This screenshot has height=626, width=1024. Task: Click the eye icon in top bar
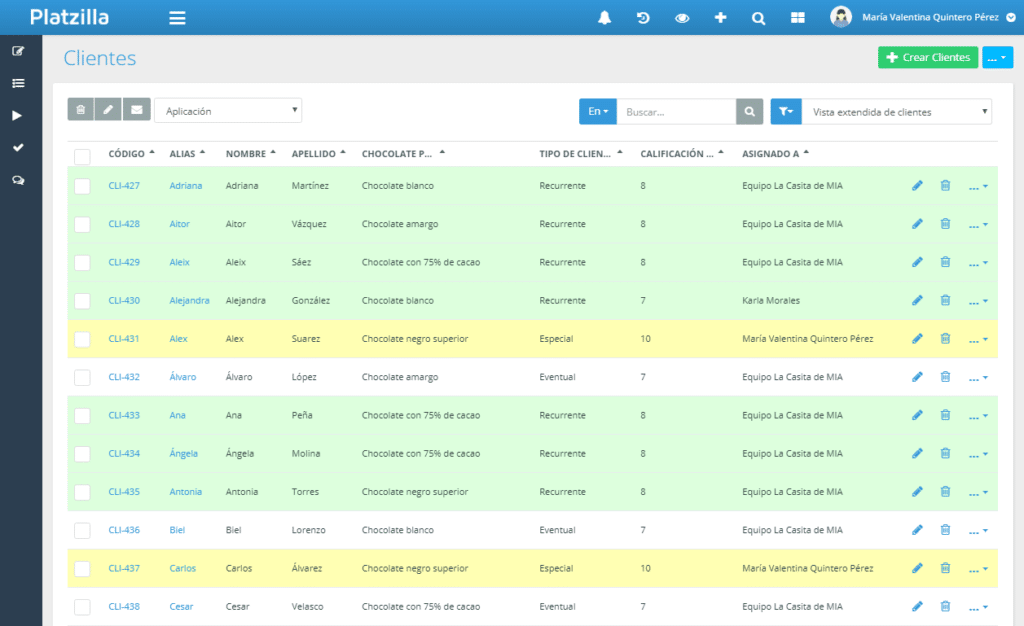click(x=682, y=17)
